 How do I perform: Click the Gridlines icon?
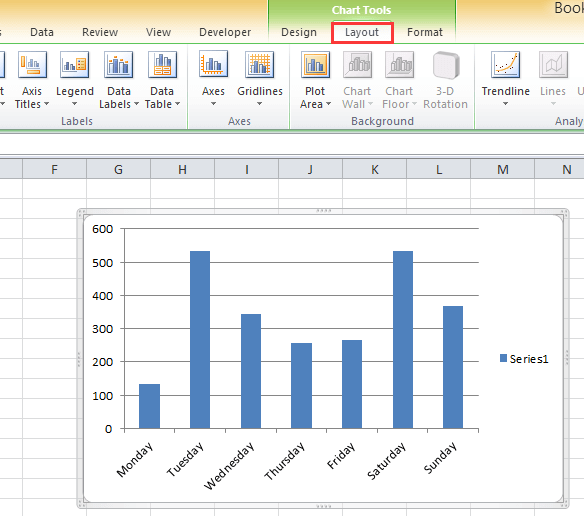tap(260, 65)
